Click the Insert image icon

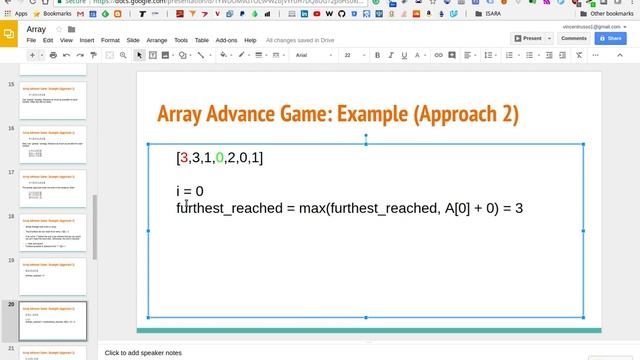click(x=165, y=55)
